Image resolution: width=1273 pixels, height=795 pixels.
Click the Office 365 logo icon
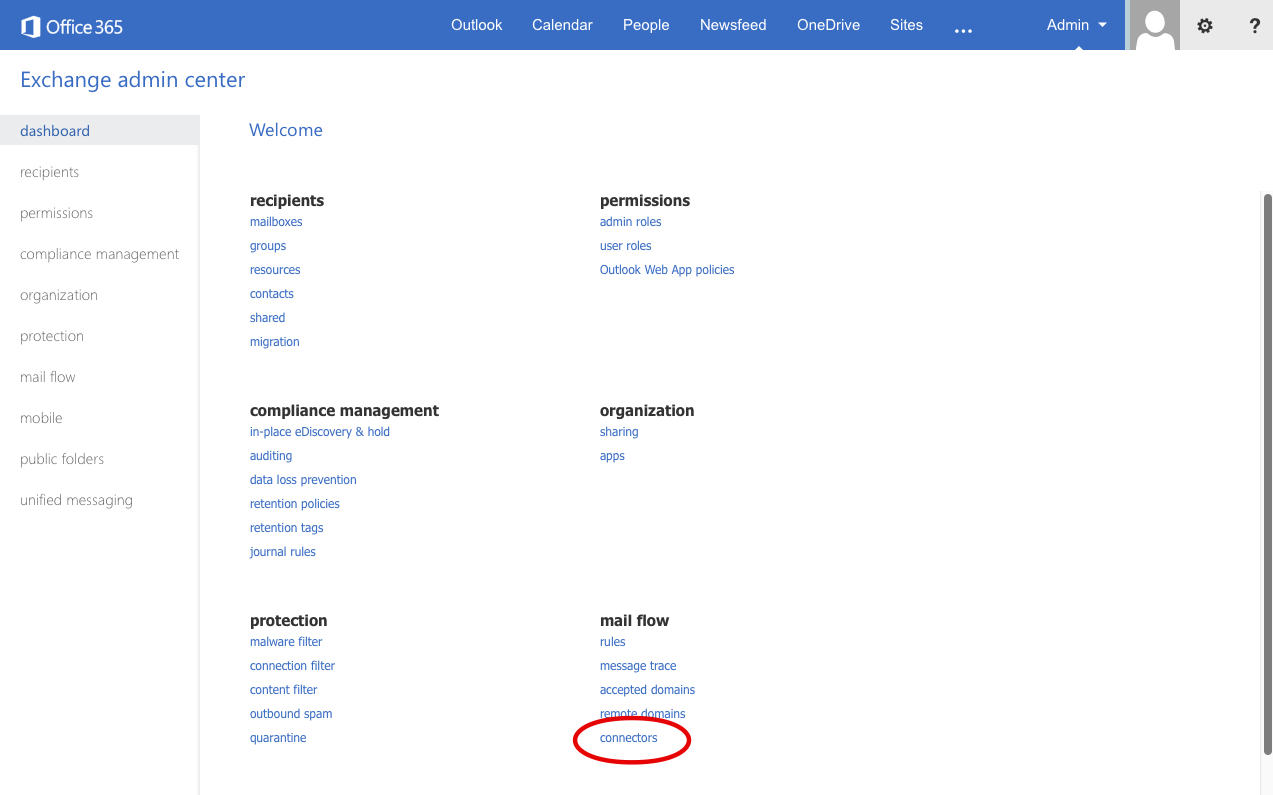(31, 26)
